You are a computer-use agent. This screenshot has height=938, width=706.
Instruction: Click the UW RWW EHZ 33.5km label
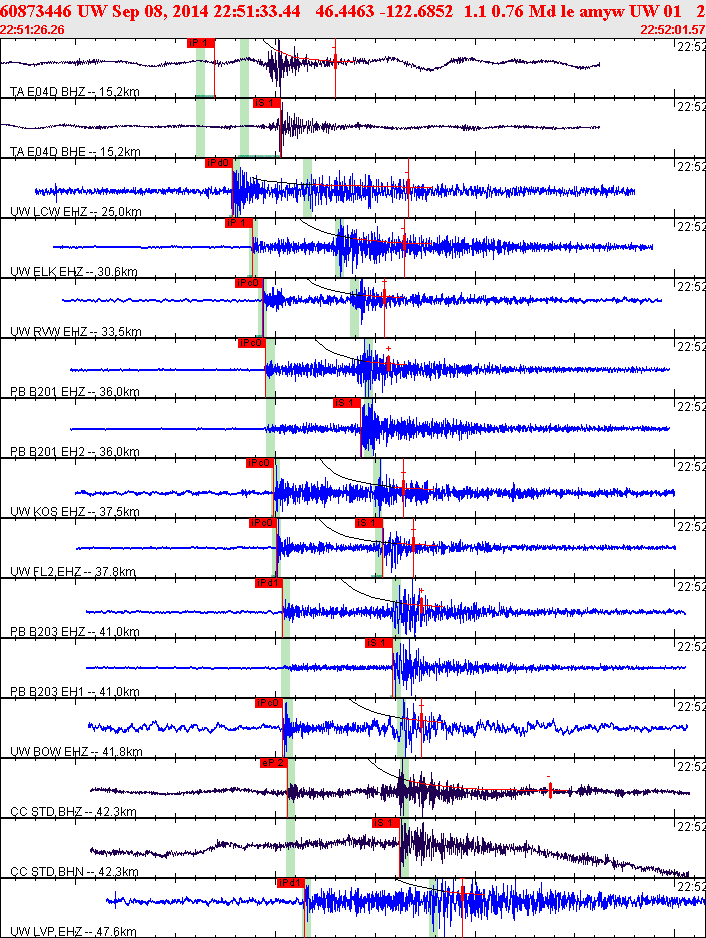76,331
